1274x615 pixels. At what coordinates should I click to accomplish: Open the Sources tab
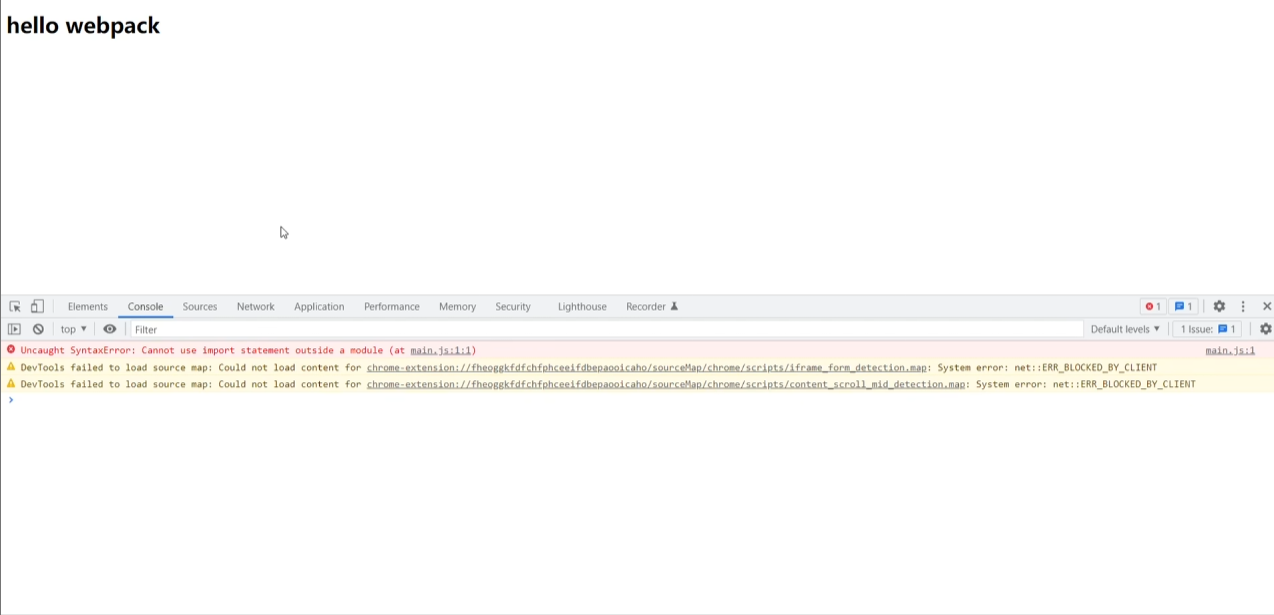200,307
